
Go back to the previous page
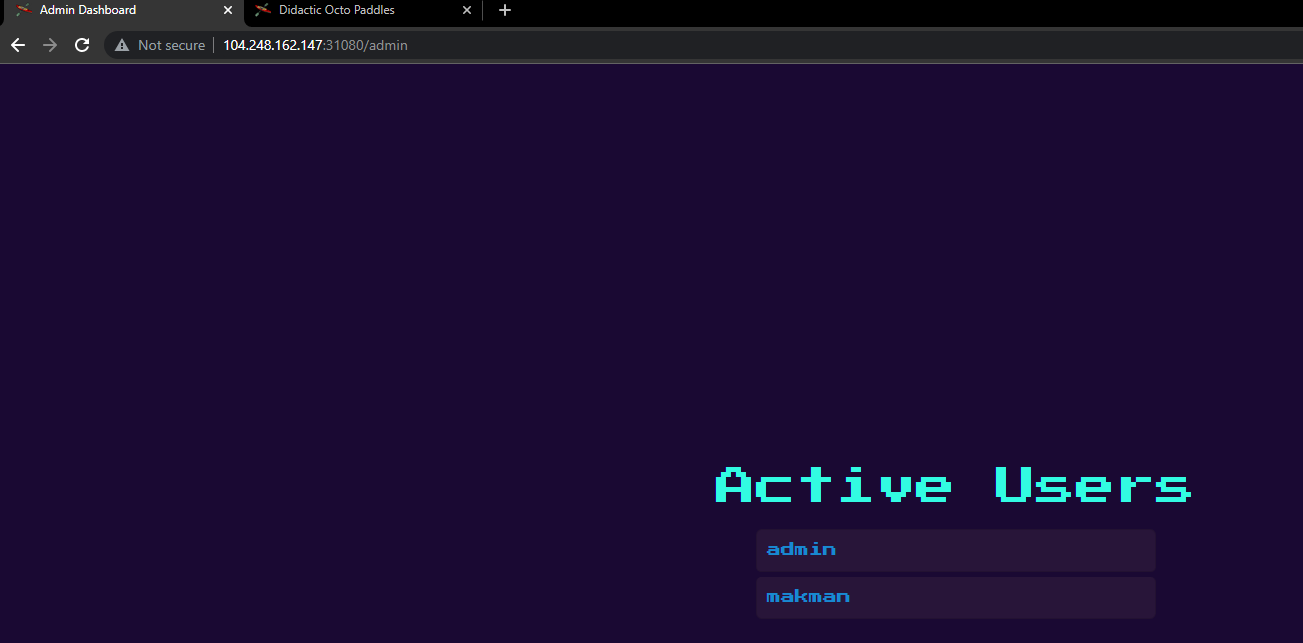pos(18,45)
